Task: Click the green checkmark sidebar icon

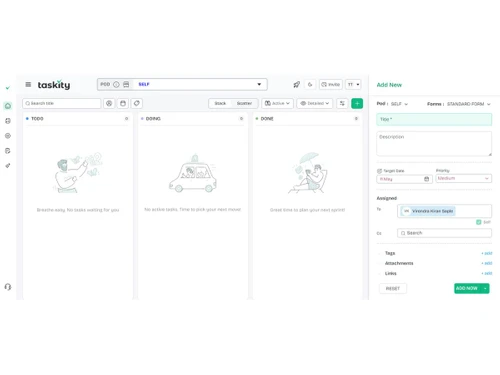Action: pyautogui.click(x=8, y=88)
